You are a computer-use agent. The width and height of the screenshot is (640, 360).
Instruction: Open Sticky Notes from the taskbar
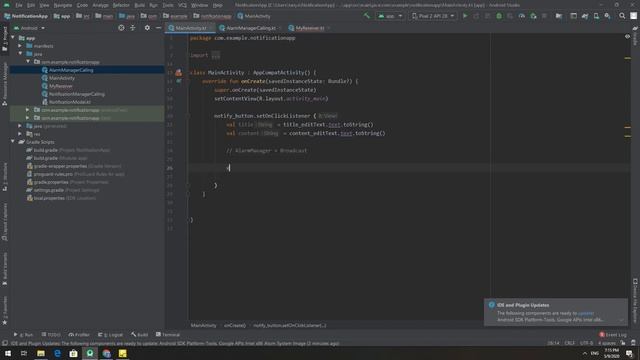tap(122, 353)
